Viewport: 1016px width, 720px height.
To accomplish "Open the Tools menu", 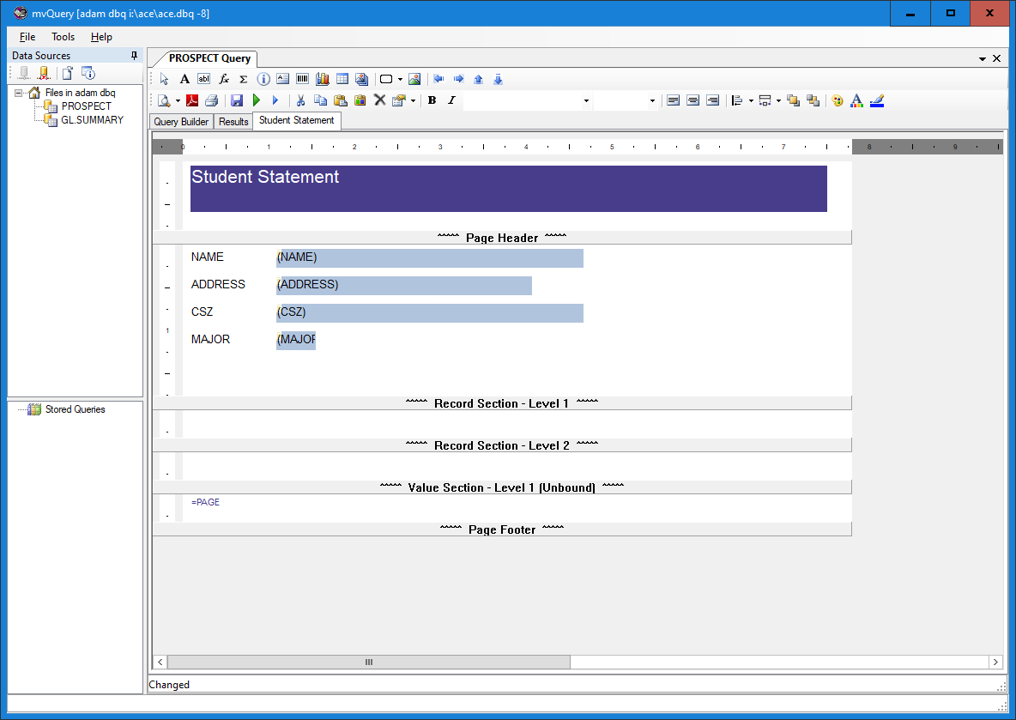I will point(63,37).
